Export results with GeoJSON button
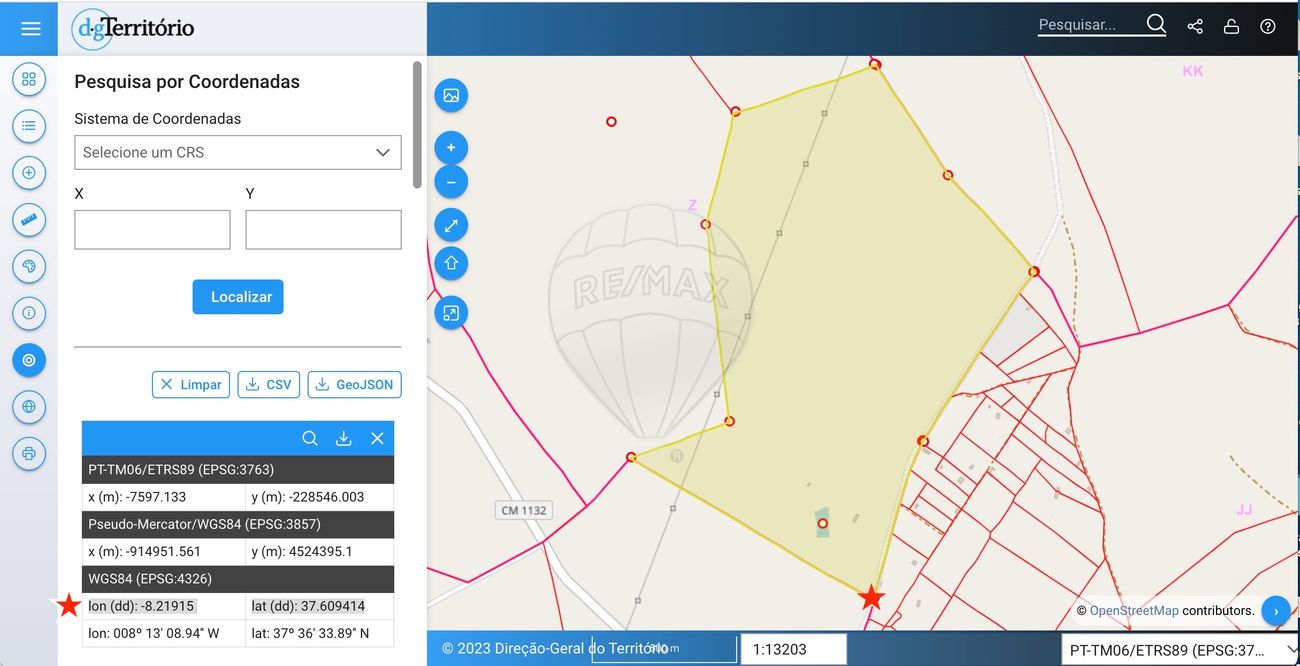Image resolution: width=1300 pixels, height=666 pixels. tap(355, 384)
